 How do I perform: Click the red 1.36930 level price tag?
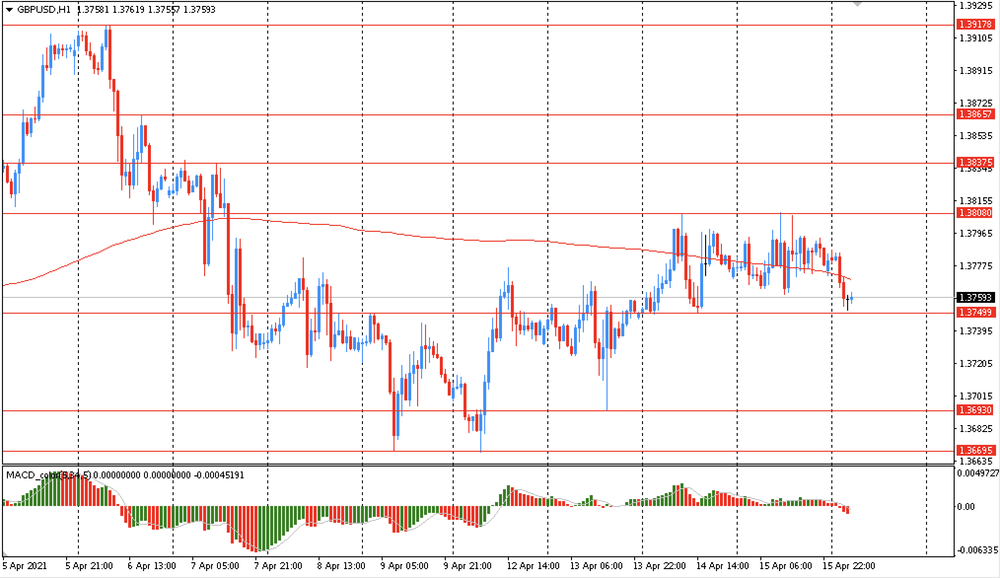pyautogui.click(x=976, y=410)
